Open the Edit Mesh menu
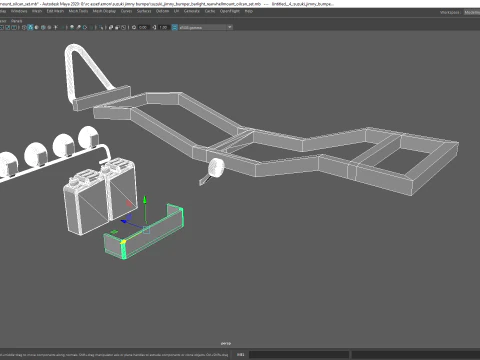This screenshot has height=360, width=480. (x=55, y=11)
